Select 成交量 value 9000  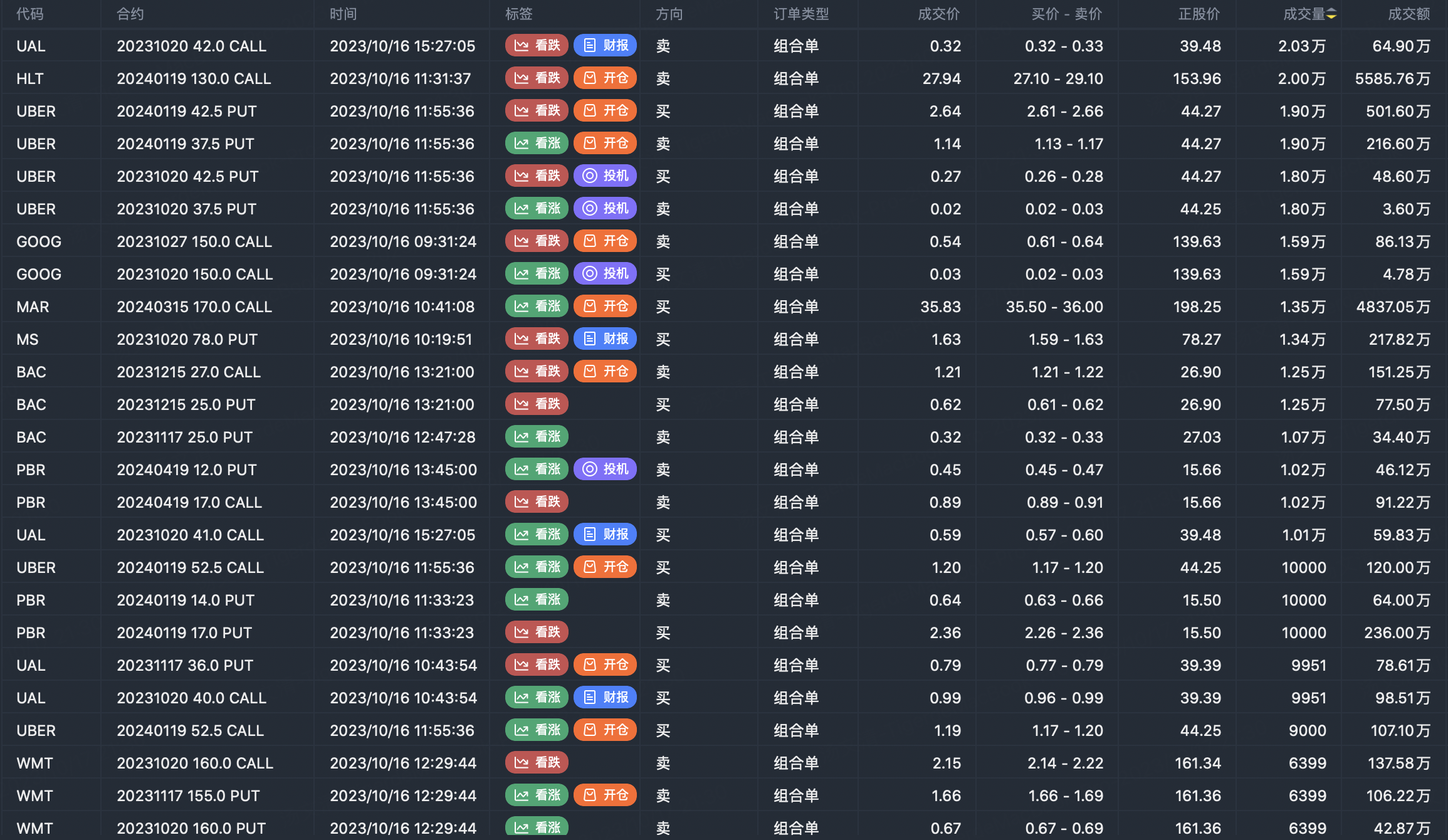pos(1308,730)
